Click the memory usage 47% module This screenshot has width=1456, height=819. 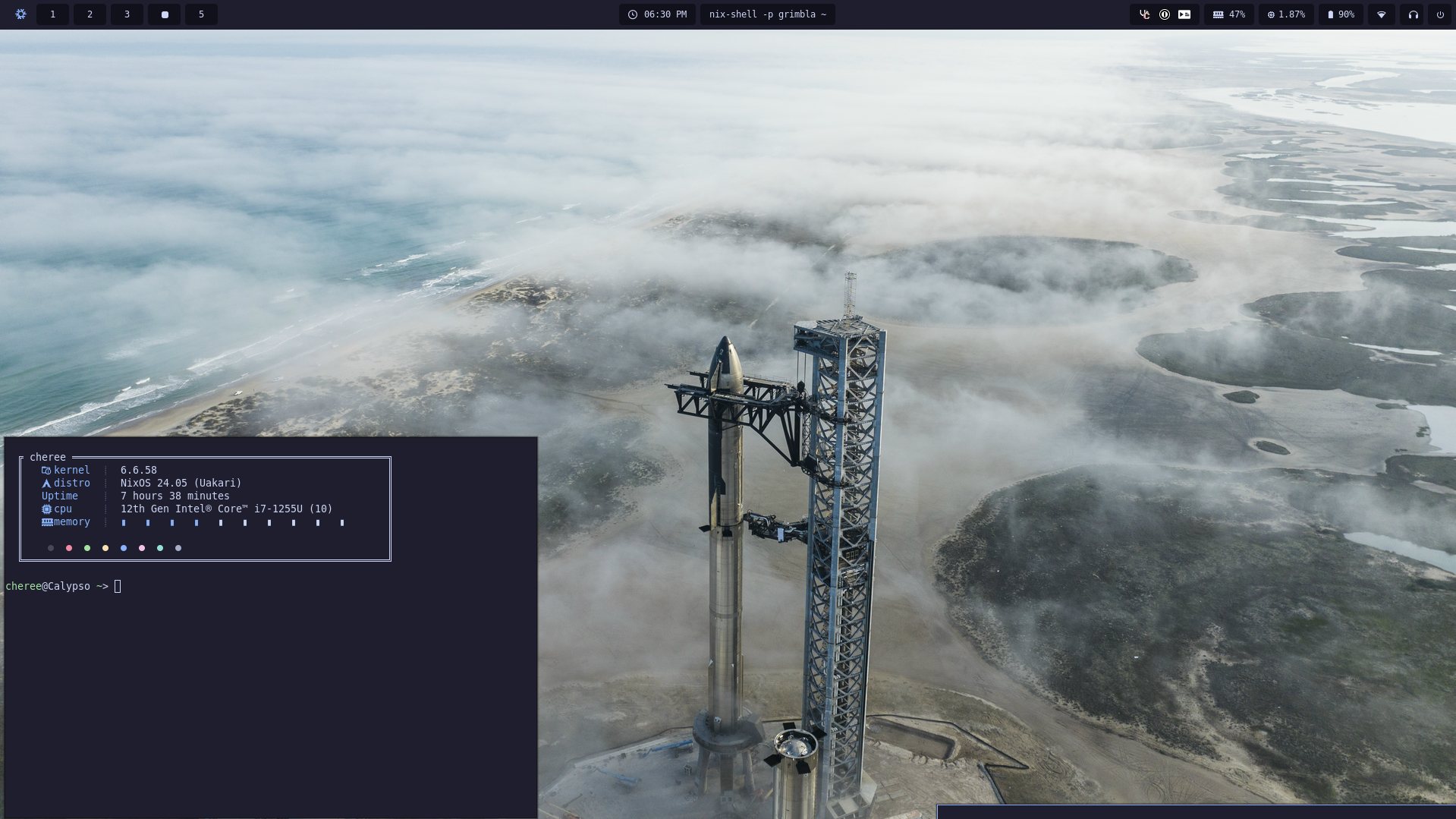(1229, 14)
